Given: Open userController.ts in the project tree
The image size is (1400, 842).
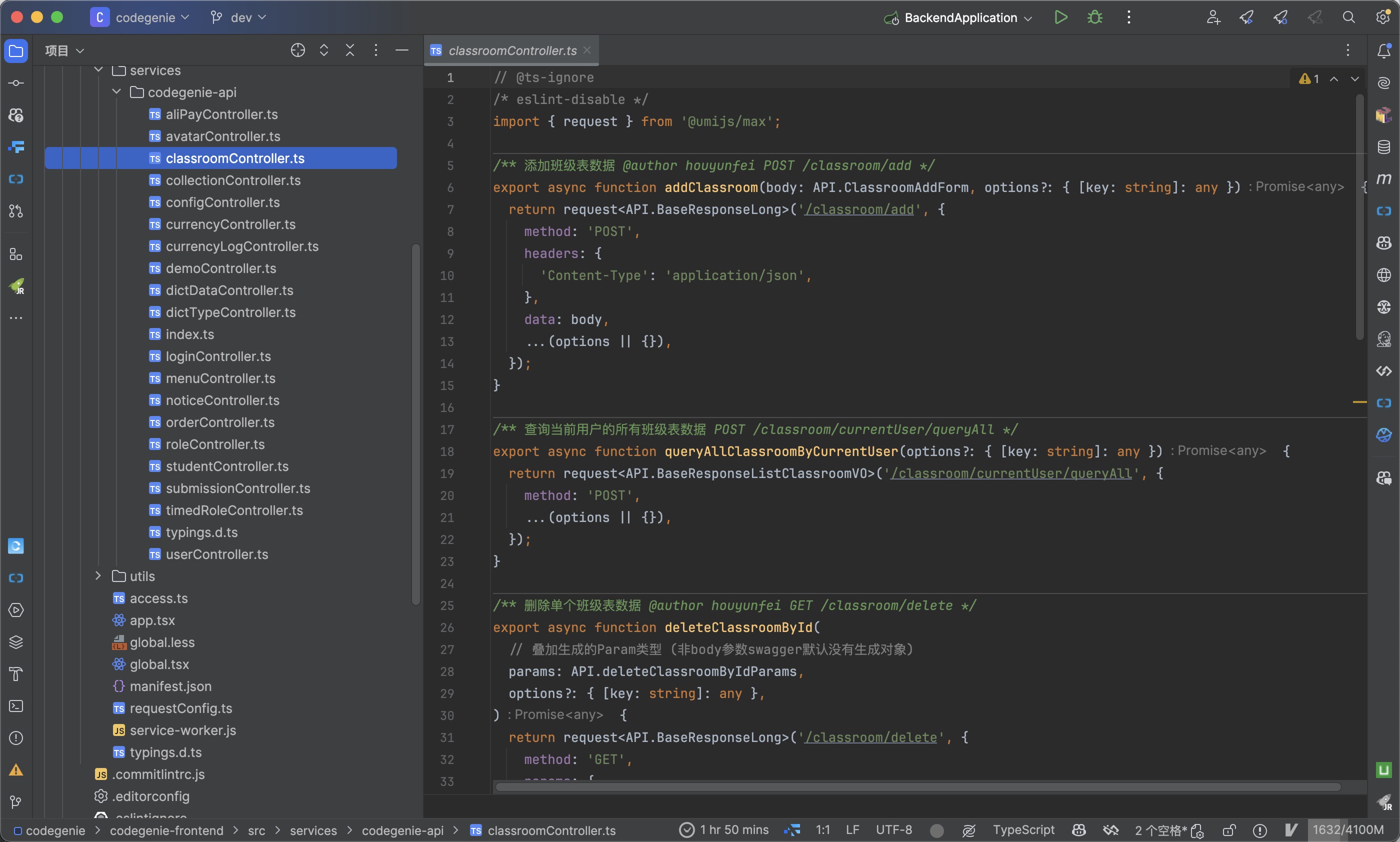Looking at the screenshot, I should pyautogui.click(x=216, y=554).
